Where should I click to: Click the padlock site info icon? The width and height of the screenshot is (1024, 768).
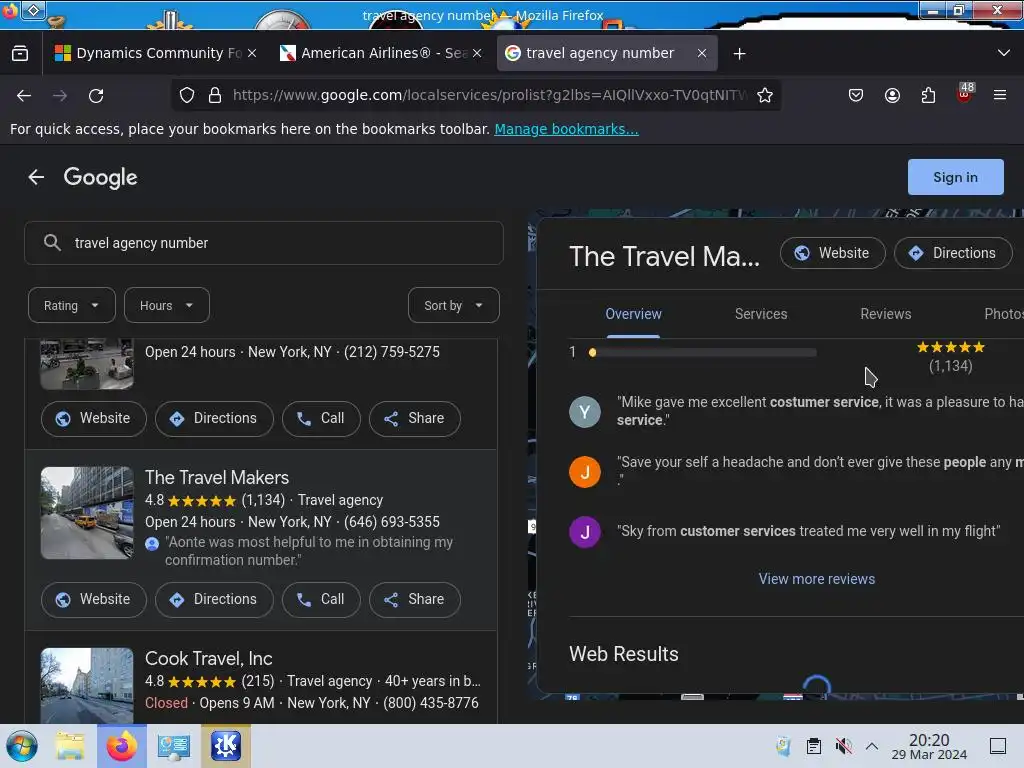click(215, 95)
